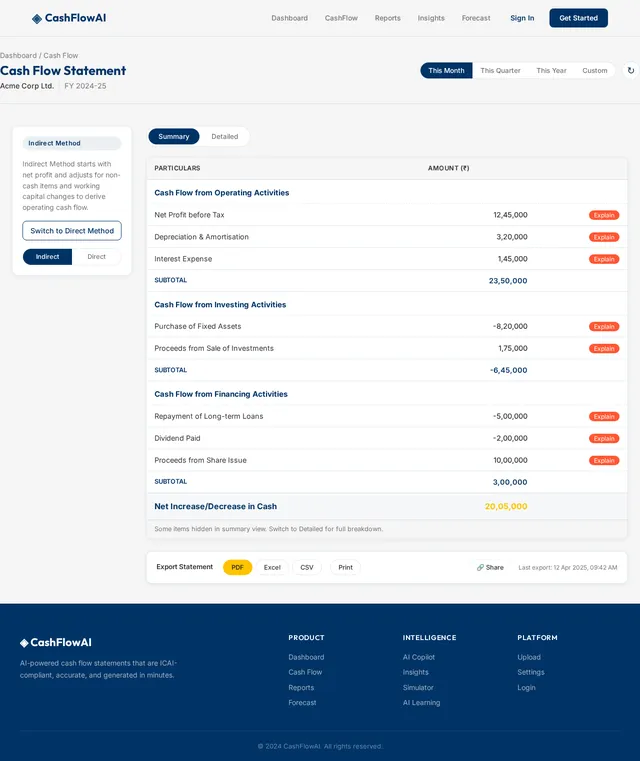Export statement as PDF
The height and width of the screenshot is (761, 640).
[237, 567]
